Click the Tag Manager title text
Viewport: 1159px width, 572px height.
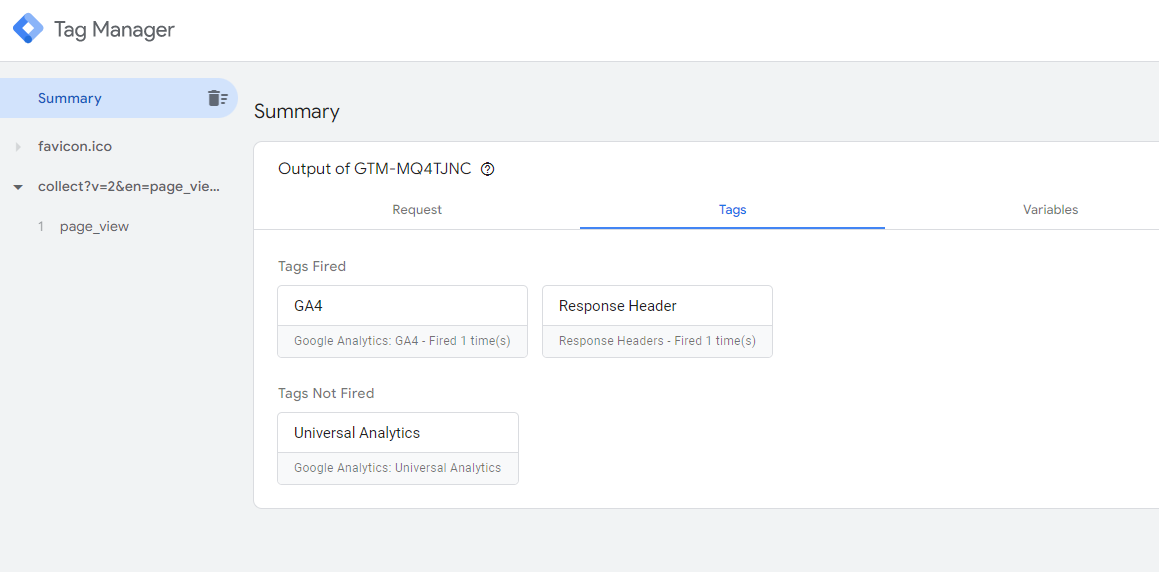(115, 30)
